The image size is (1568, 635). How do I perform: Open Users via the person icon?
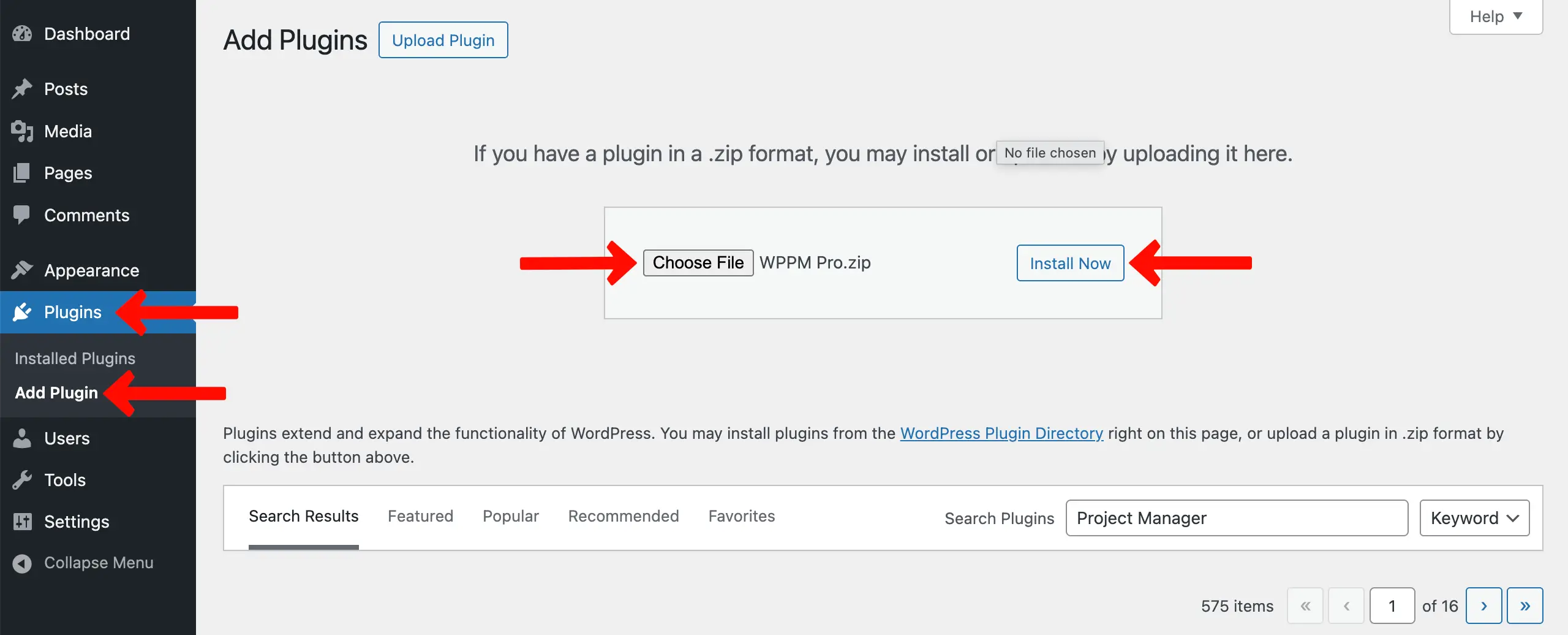pos(22,438)
